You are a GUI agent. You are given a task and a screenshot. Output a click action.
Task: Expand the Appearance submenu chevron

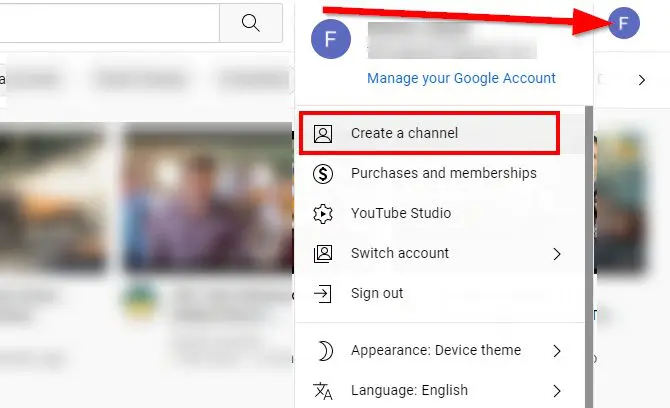point(557,351)
